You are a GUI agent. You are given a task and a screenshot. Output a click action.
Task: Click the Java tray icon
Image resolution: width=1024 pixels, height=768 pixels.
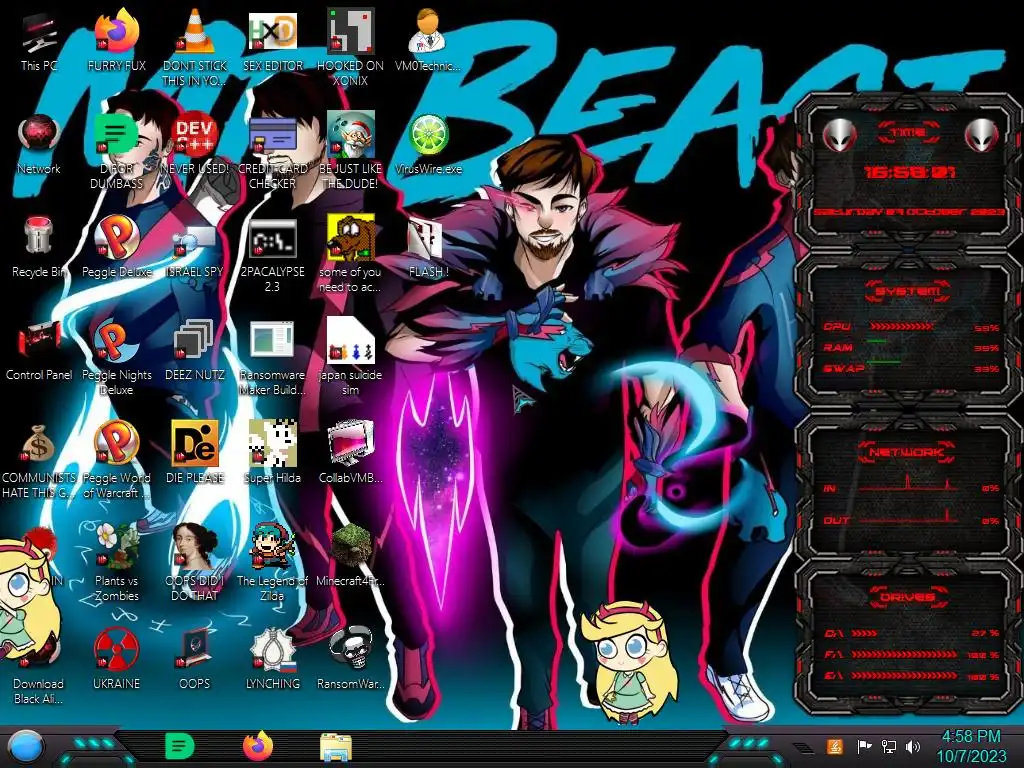click(835, 746)
